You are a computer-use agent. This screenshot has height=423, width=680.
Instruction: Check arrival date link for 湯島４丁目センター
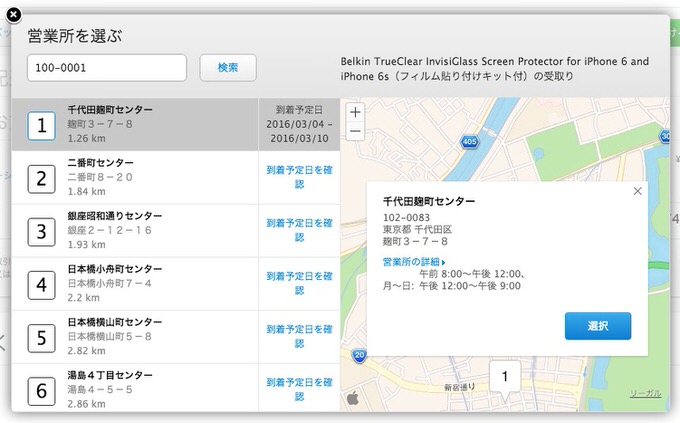tap(299, 389)
